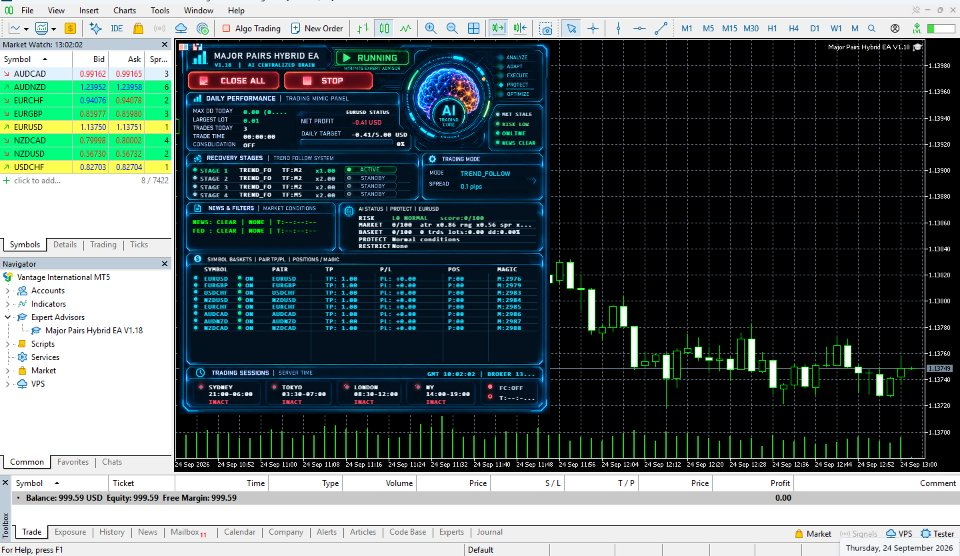
Task: Click the yellow dollar Market Watch icon
Action: [70, 28]
